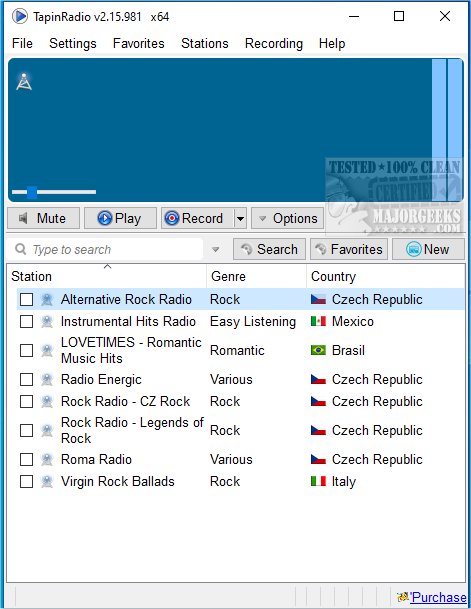Click the TapinRadio app logo in title bar

click(19, 16)
